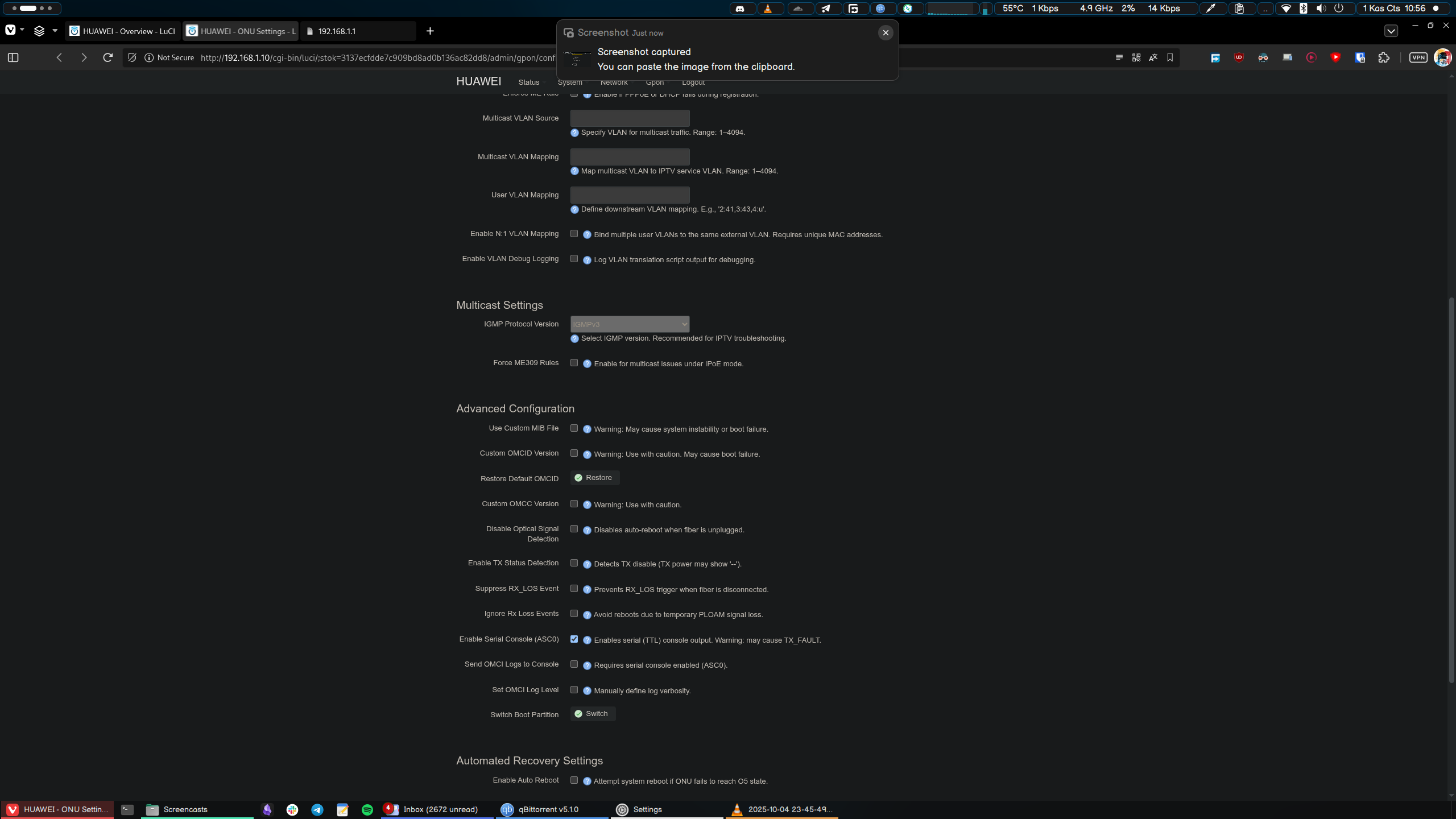Tick the Force ME309 Rules checkbox
Image resolution: width=1456 pixels, height=819 pixels.
pos(574,363)
